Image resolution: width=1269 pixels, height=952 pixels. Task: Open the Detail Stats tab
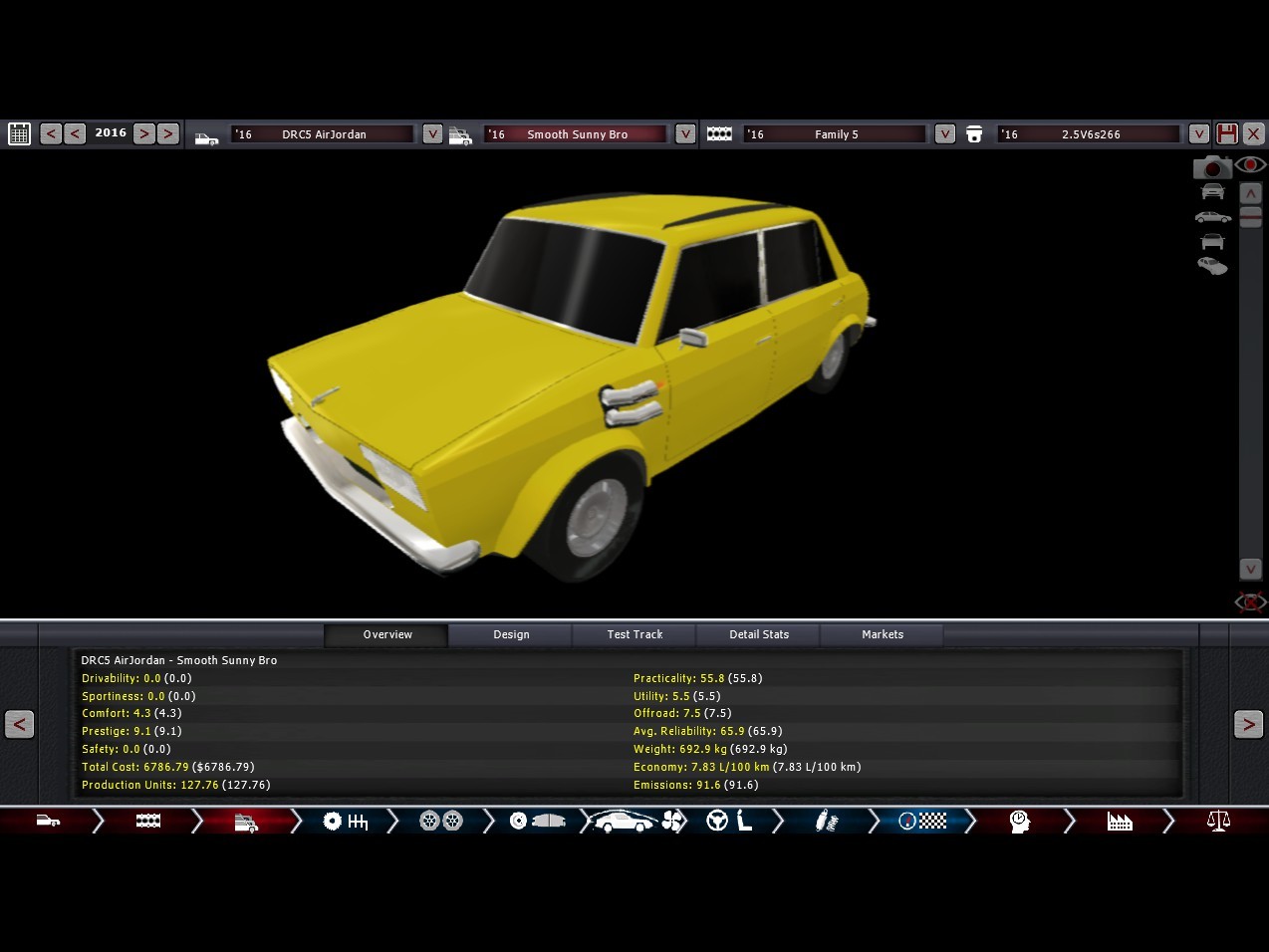pyautogui.click(x=758, y=634)
